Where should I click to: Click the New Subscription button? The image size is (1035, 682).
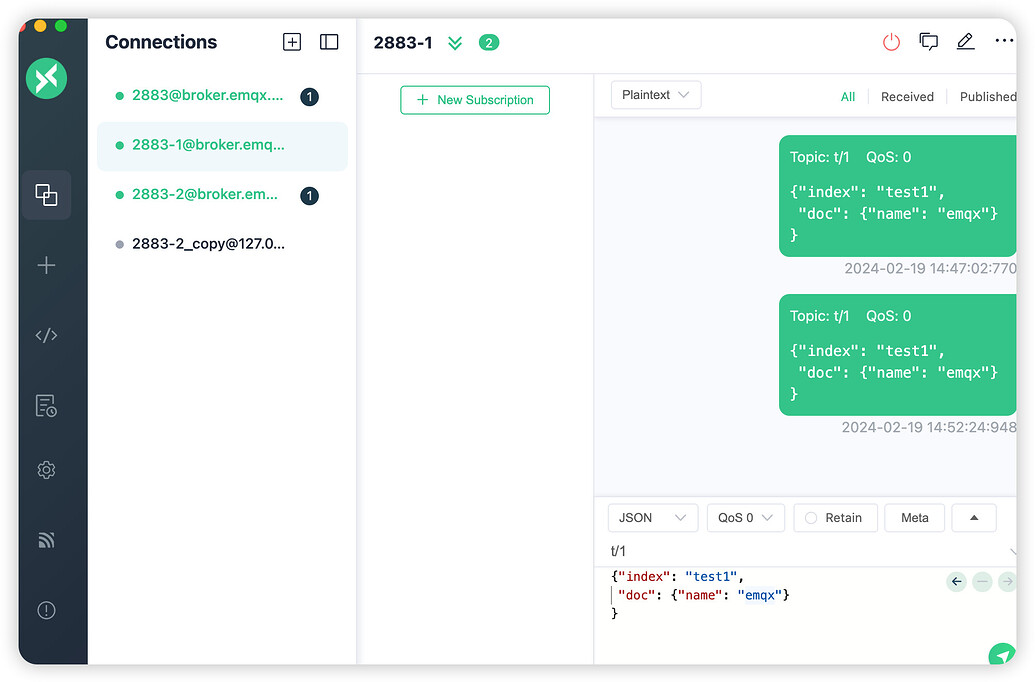click(475, 100)
